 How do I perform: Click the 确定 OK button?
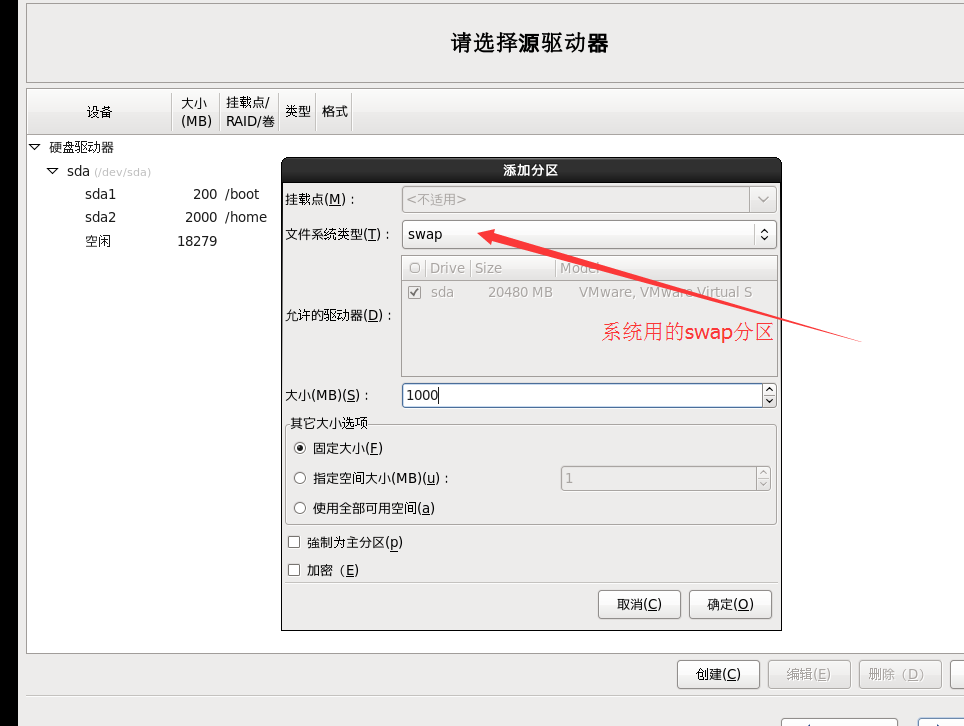click(730, 604)
